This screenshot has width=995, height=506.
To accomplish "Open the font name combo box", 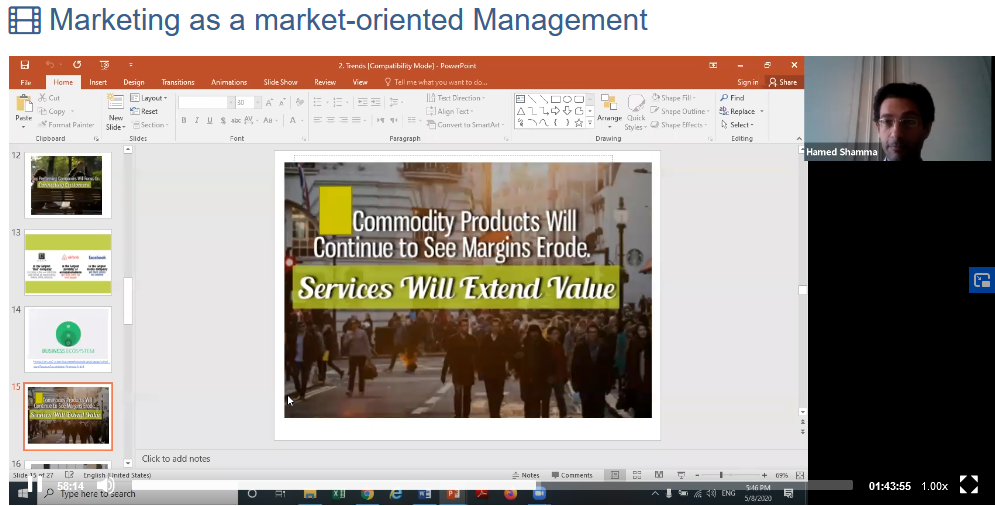I will click(x=206, y=102).
